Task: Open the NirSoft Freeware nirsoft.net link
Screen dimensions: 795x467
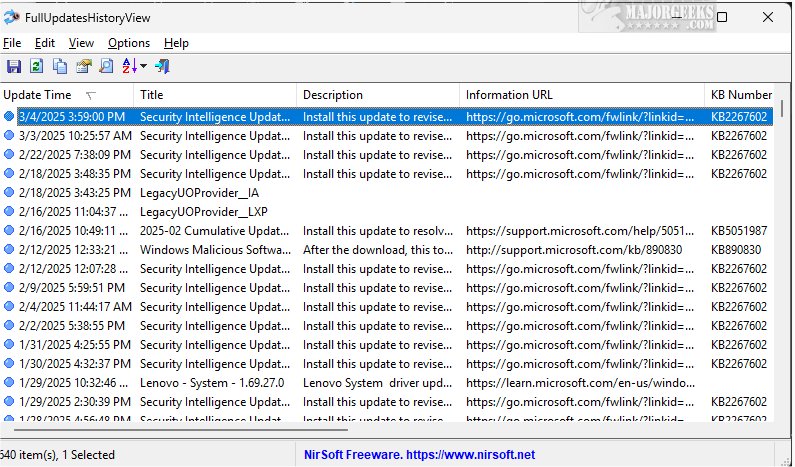Action: pos(419,455)
